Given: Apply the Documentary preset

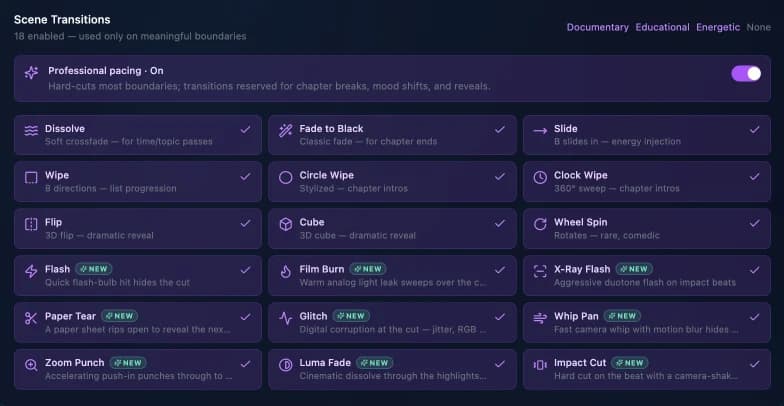Looking at the screenshot, I should 598,28.
